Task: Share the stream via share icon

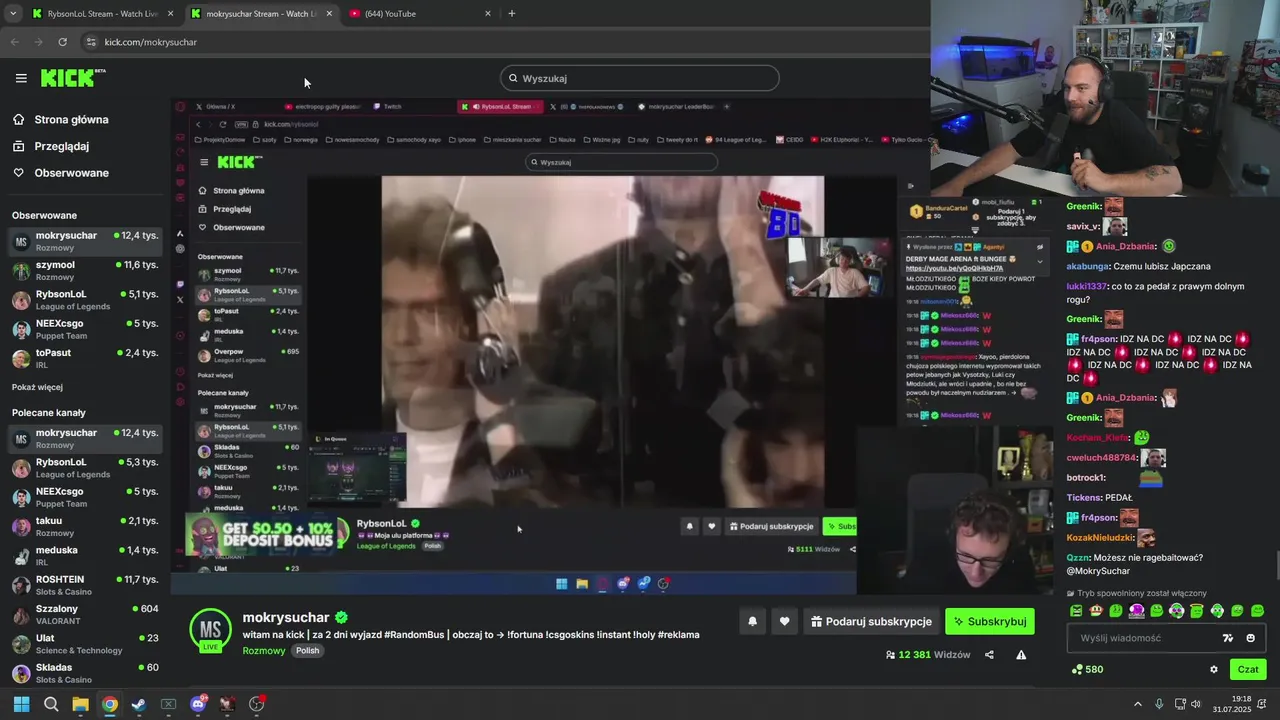Action: tap(989, 655)
